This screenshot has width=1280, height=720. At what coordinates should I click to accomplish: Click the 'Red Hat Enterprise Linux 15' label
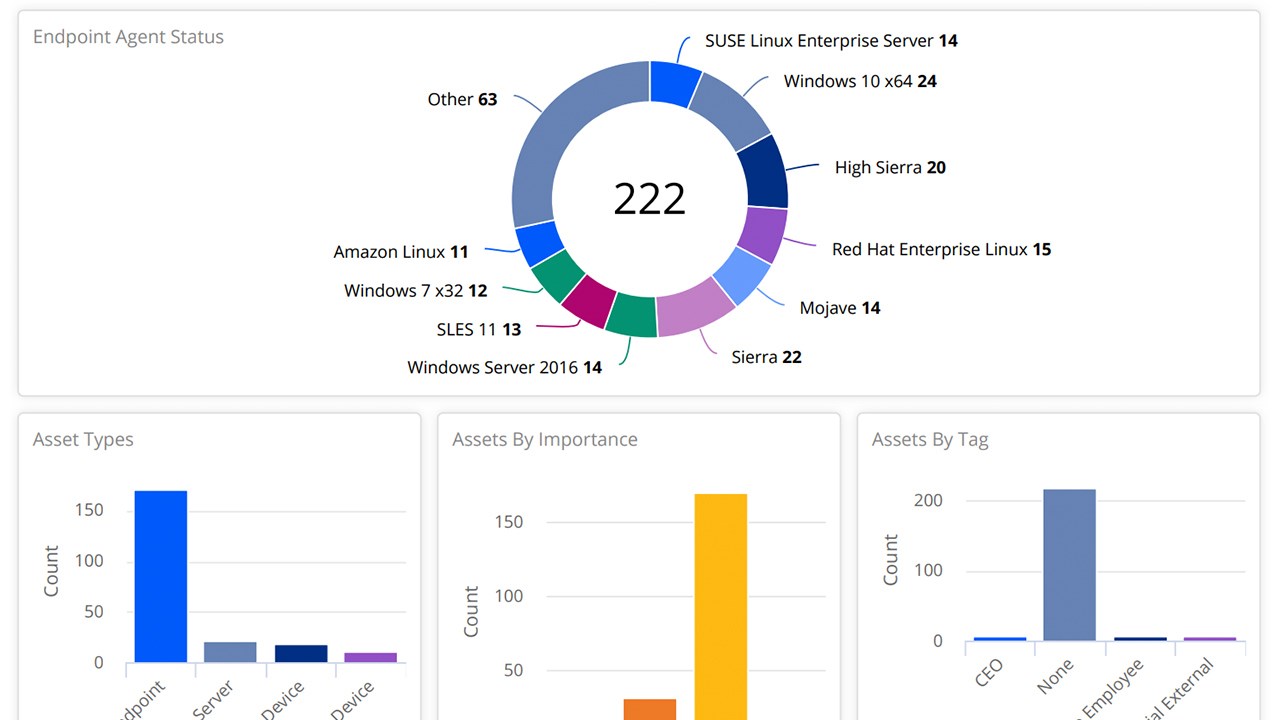point(941,249)
